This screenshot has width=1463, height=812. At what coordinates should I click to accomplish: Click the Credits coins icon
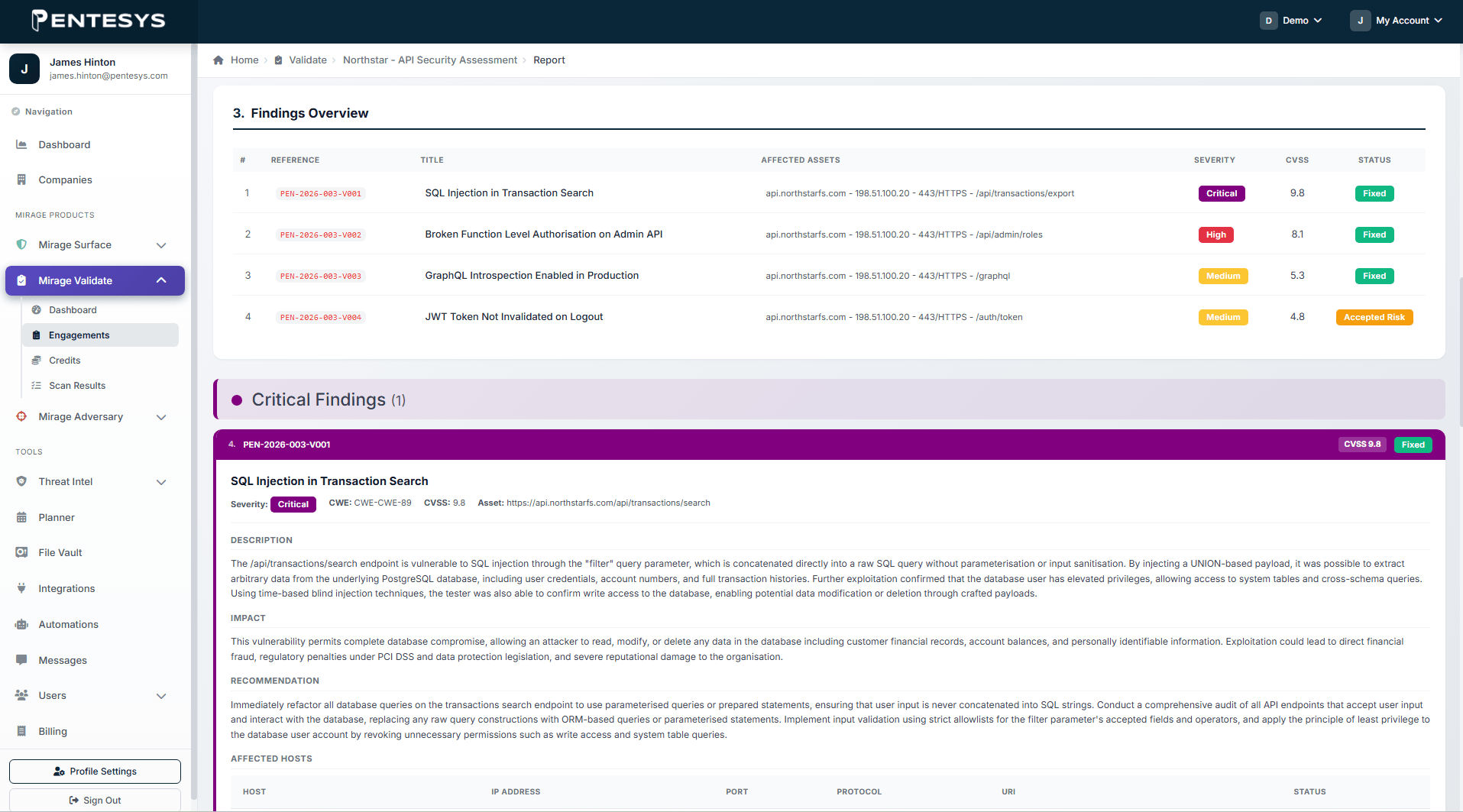pos(36,361)
